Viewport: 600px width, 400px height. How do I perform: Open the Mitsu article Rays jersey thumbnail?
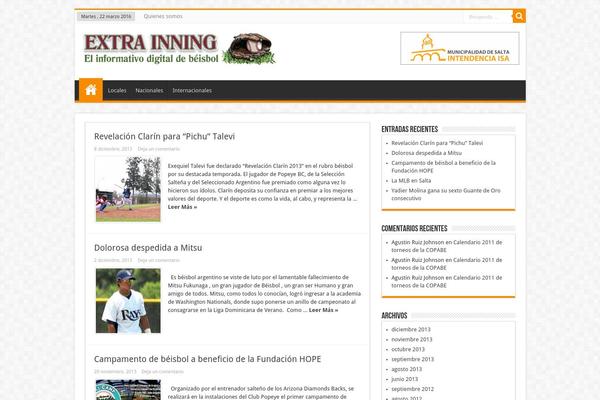(128, 300)
